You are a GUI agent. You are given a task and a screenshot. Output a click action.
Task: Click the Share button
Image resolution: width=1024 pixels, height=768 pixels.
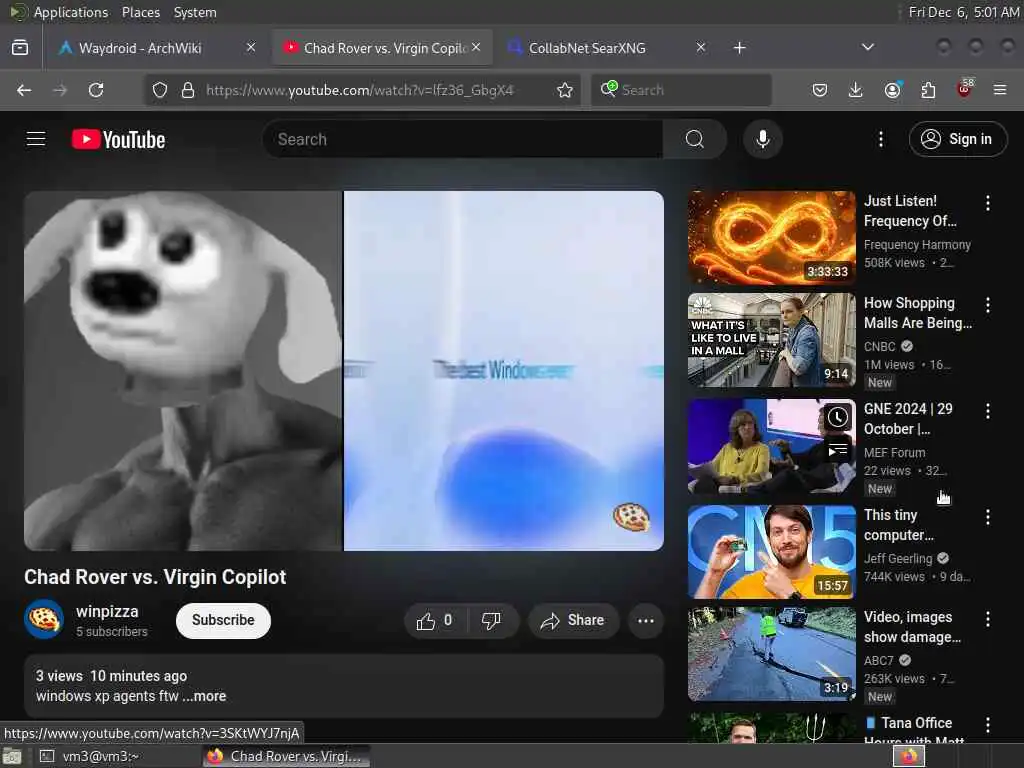572,620
